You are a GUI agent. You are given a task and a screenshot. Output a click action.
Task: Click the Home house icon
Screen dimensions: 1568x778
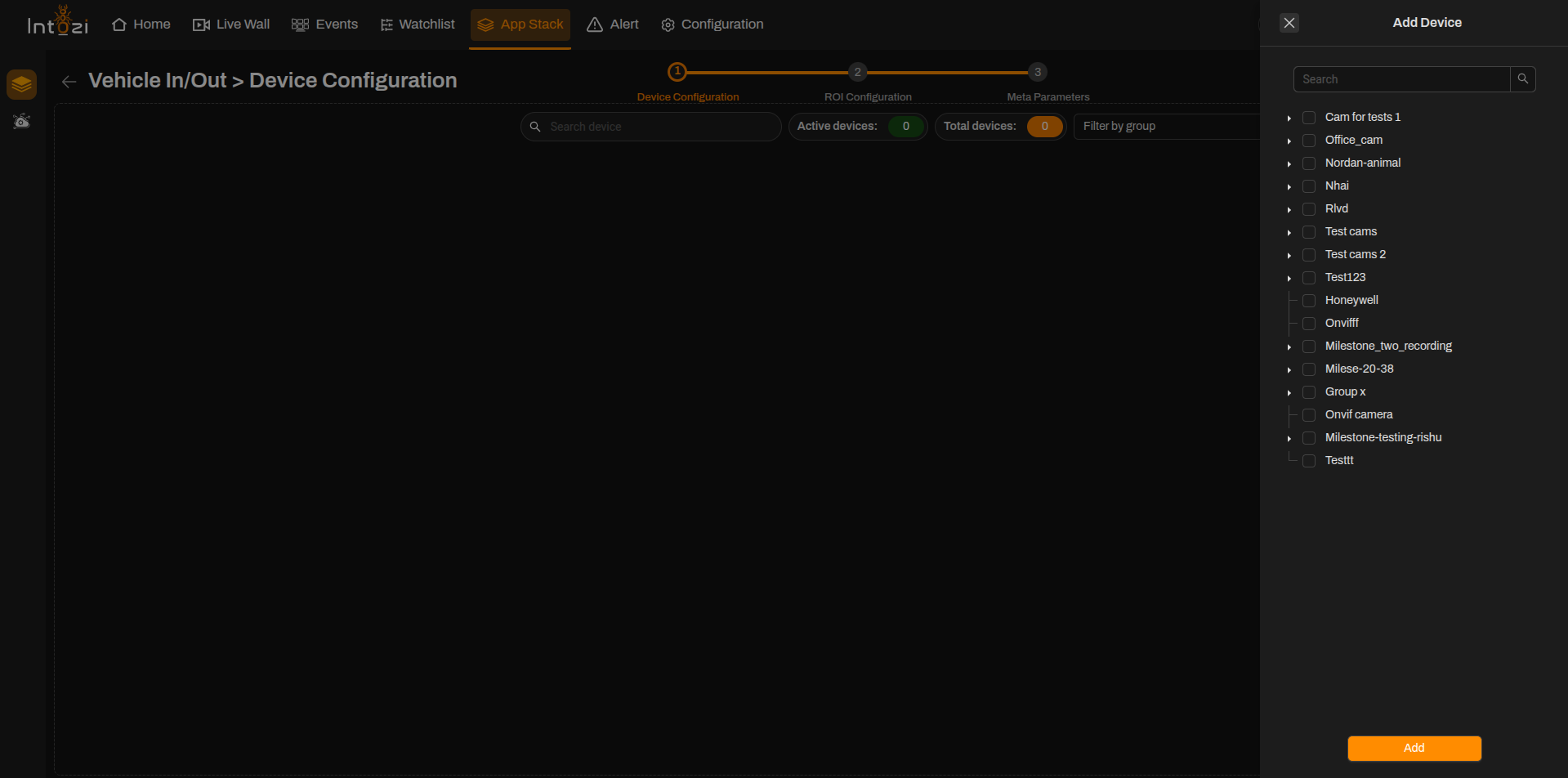tap(119, 25)
